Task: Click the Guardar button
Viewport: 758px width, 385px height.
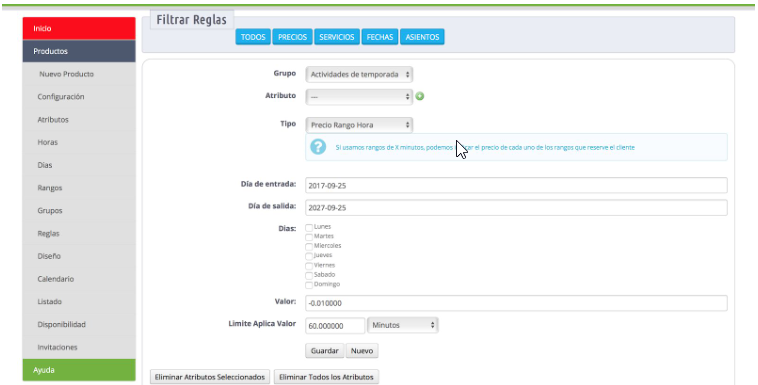Action: click(324, 351)
